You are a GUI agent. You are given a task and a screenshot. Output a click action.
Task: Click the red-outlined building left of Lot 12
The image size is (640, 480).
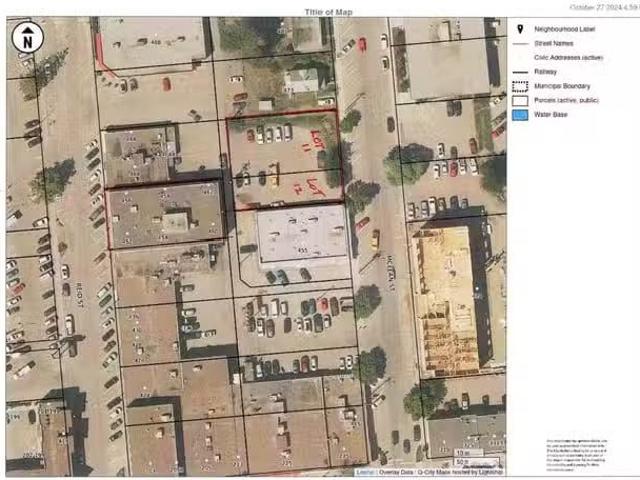tap(165, 215)
